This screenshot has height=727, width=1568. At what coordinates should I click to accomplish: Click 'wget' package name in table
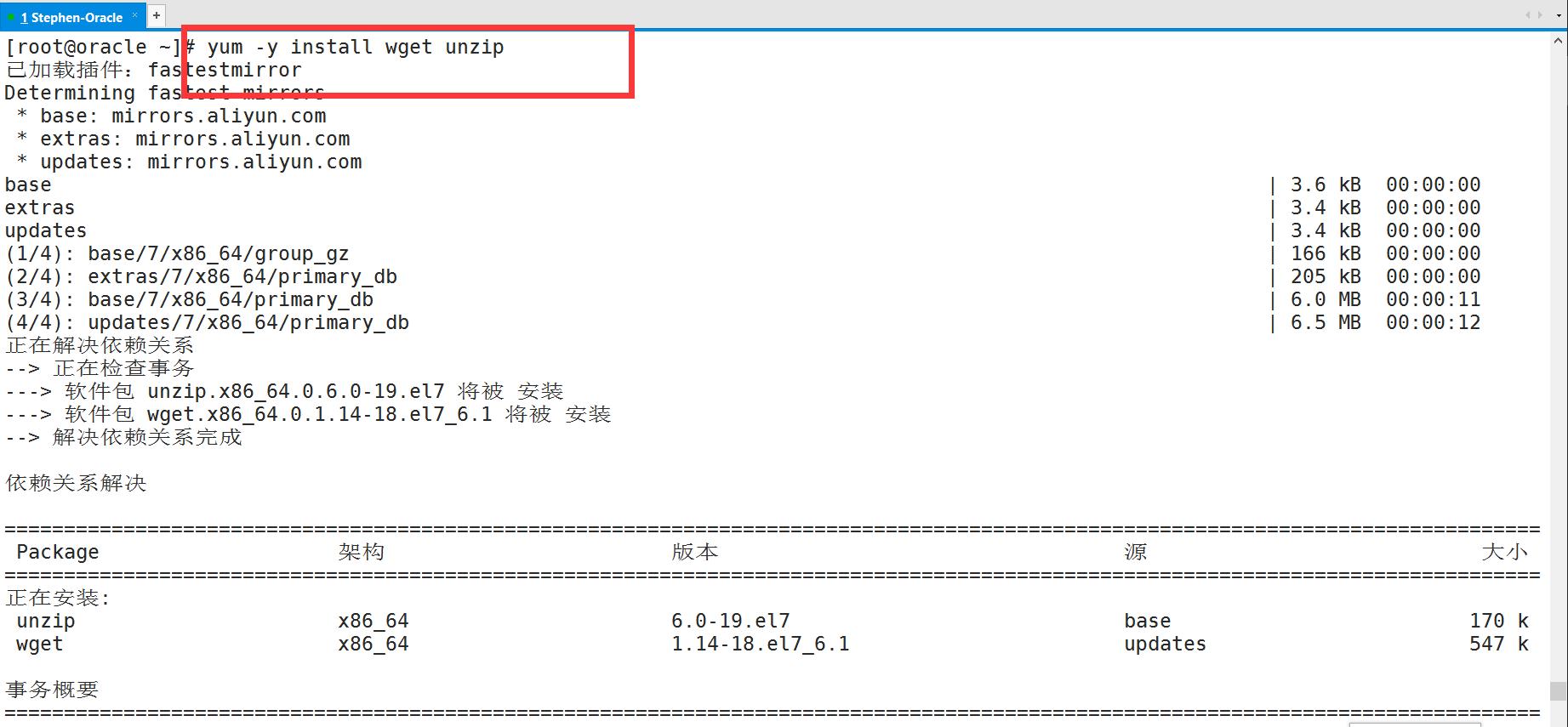pyautogui.click(x=40, y=644)
